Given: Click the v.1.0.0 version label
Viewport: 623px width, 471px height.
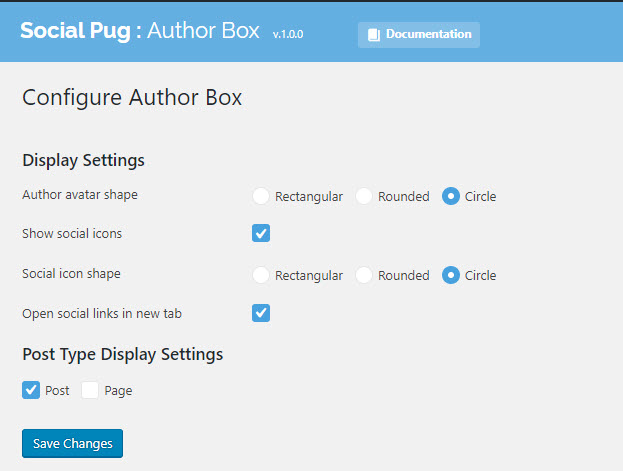Looking at the screenshot, I should tap(288, 35).
